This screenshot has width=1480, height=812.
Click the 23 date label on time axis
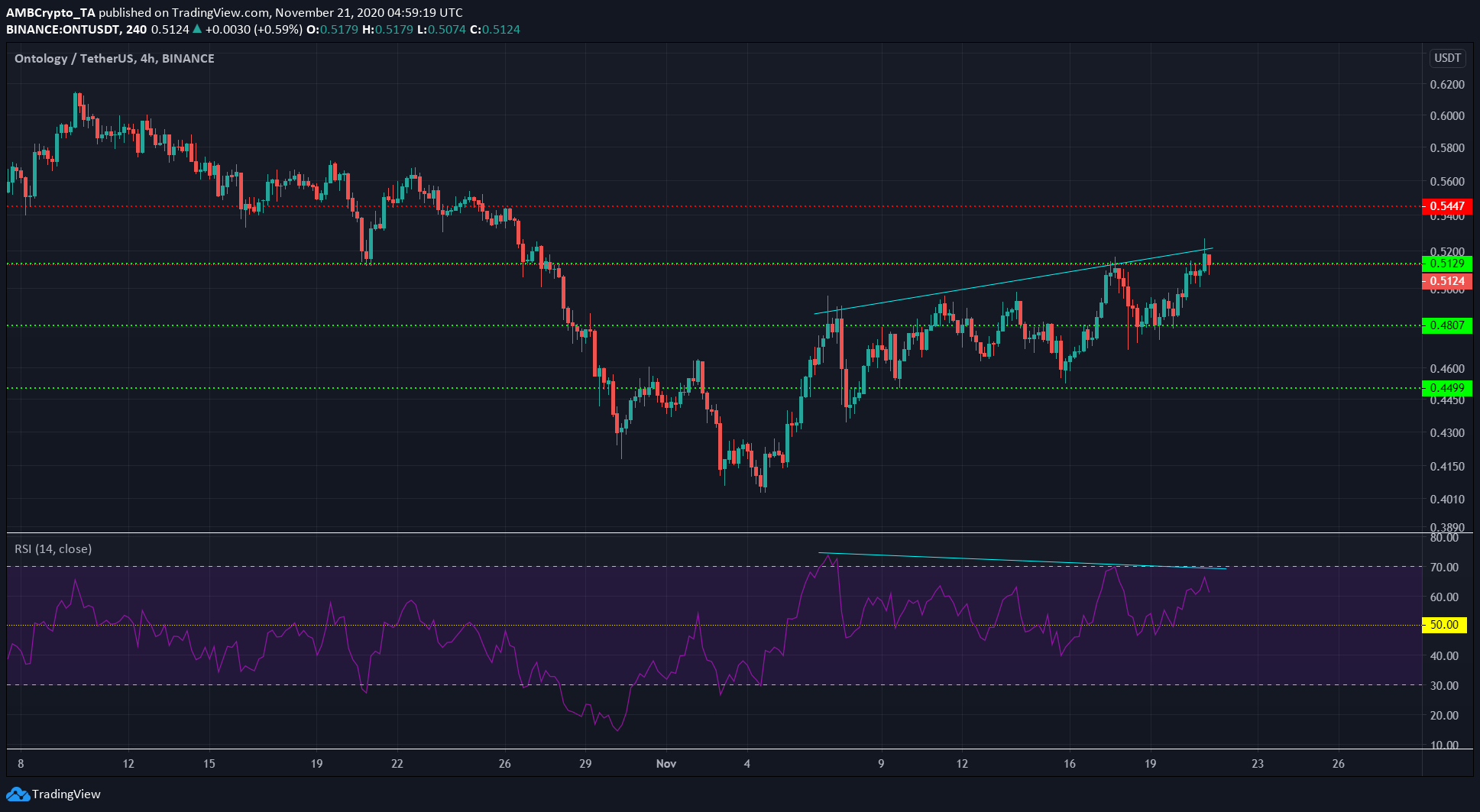[1258, 764]
